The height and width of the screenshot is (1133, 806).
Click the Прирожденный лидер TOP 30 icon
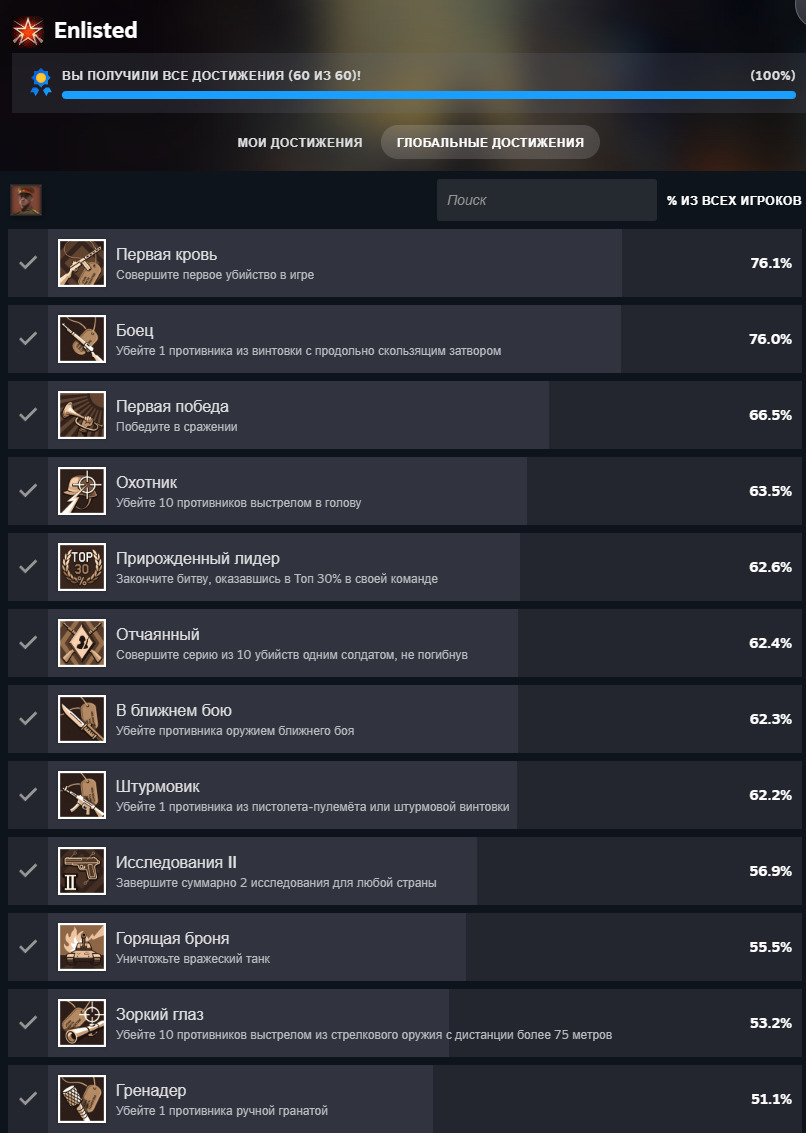tap(82, 567)
